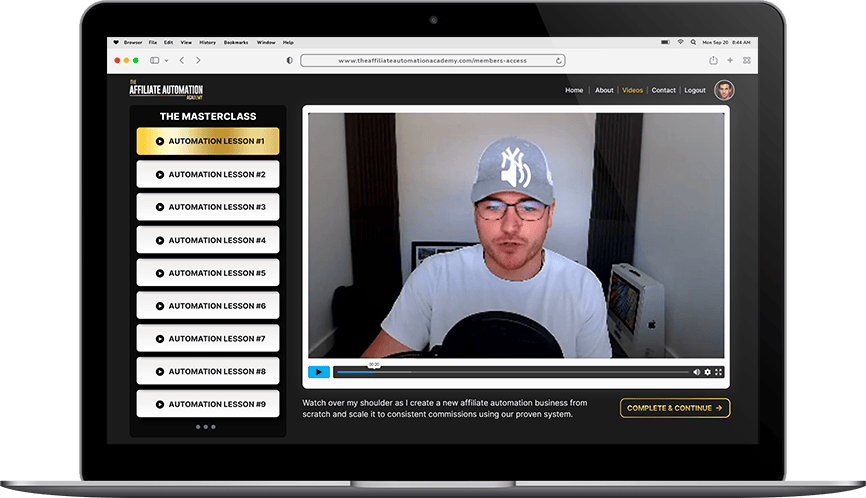The width and height of the screenshot is (866, 498).
Task: Open Automation Lesson #4
Action: pyautogui.click(x=208, y=240)
